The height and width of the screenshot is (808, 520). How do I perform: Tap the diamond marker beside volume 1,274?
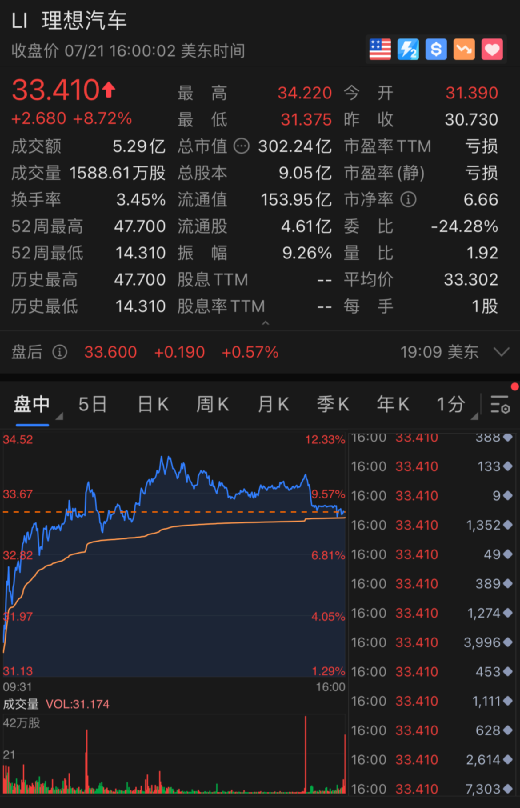(508, 613)
